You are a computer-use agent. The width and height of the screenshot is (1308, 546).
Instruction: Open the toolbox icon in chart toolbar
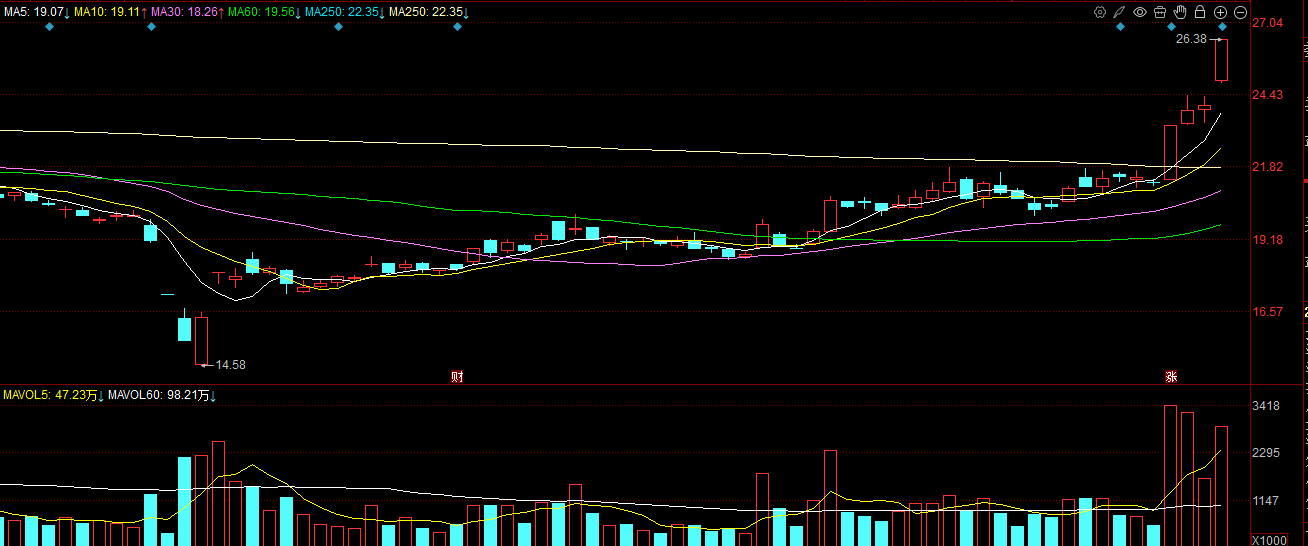pos(1160,12)
